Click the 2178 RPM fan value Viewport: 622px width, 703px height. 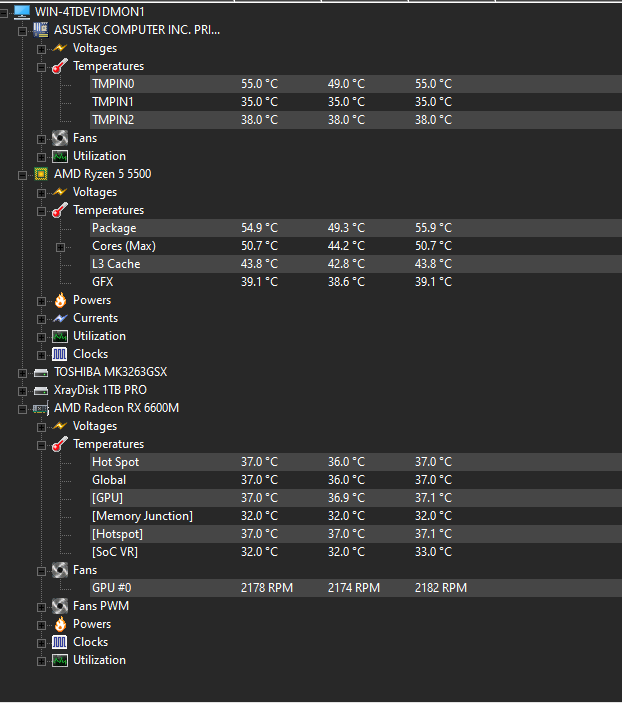coord(267,588)
